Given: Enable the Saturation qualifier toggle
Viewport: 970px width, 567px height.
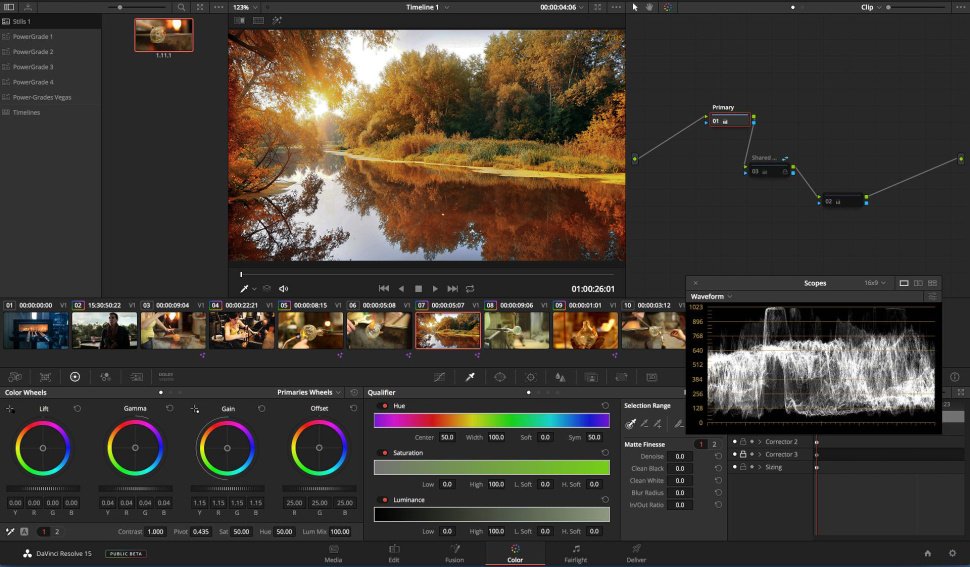Looking at the screenshot, I should 385,453.
